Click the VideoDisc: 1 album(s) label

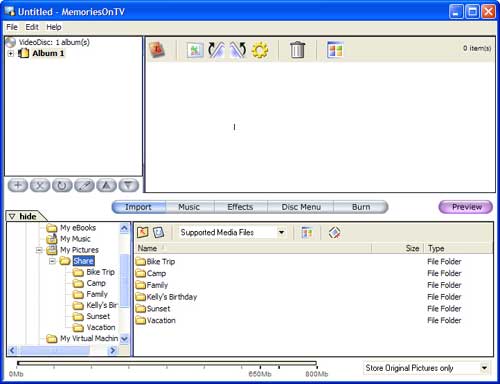(54, 42)
